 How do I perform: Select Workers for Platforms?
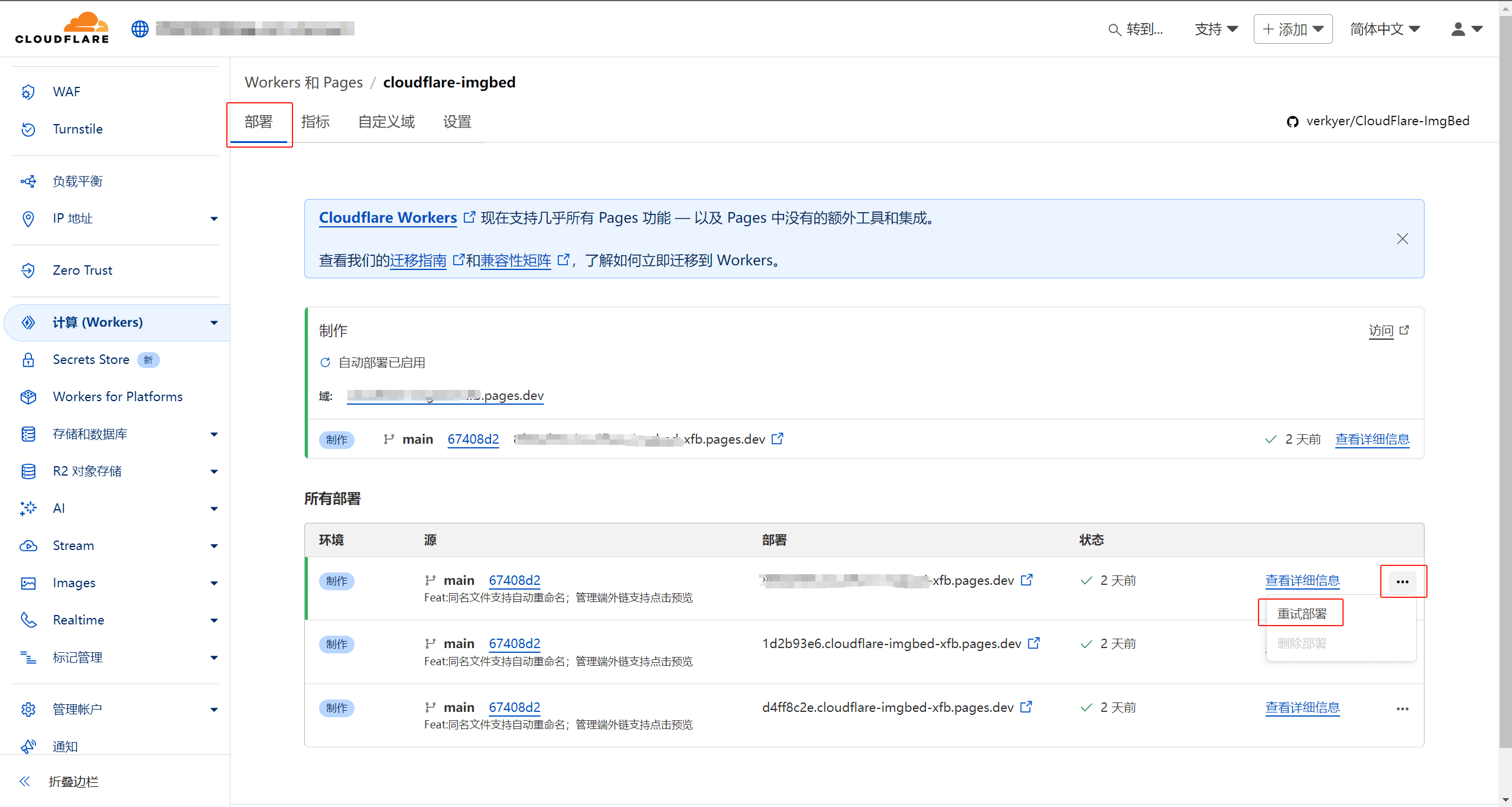pyautogui.click(x=117, y=396)
